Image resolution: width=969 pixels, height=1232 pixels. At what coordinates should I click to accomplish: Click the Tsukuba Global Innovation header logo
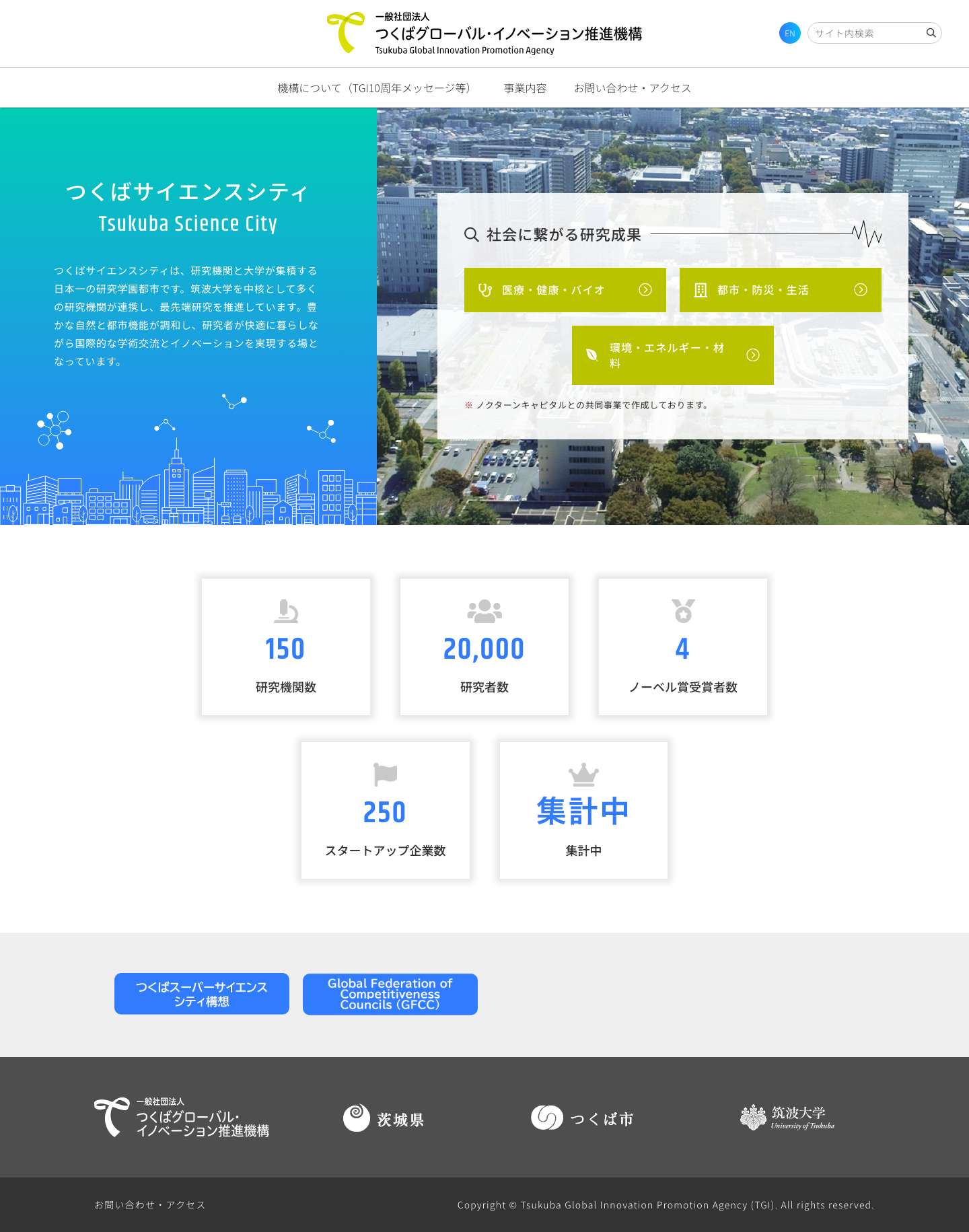point(484,33)
